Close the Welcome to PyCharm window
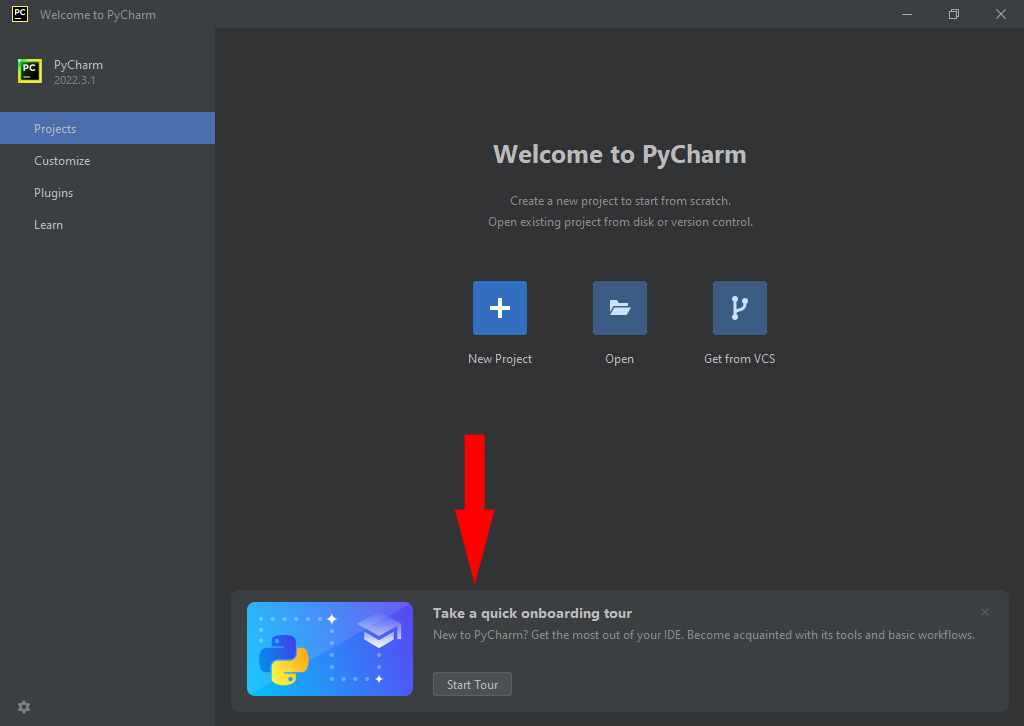Screen dimensions: 1024x726 coord(1001,14)
